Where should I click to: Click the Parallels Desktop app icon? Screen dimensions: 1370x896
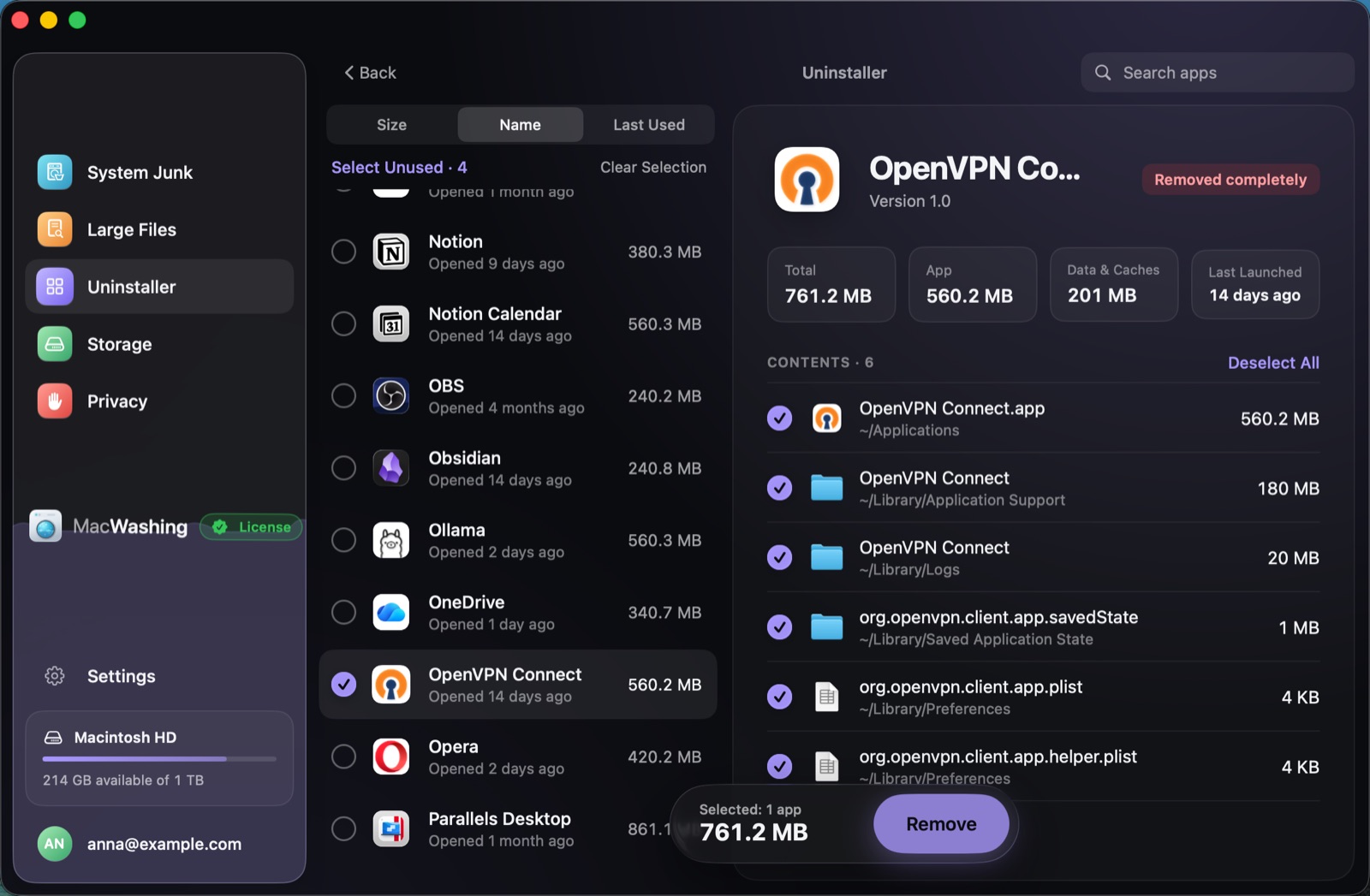pos(391,829)
